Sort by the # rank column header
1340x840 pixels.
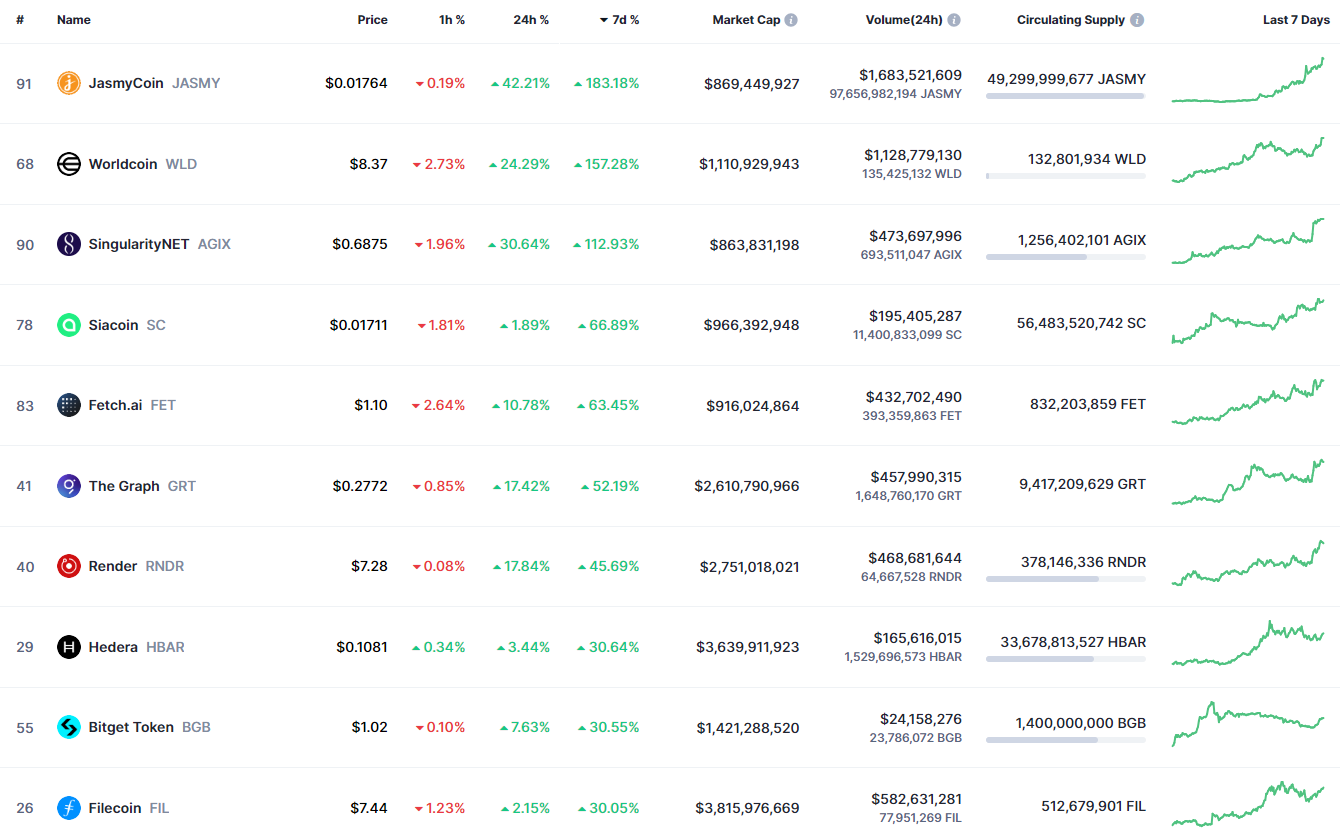coord(20,20)
